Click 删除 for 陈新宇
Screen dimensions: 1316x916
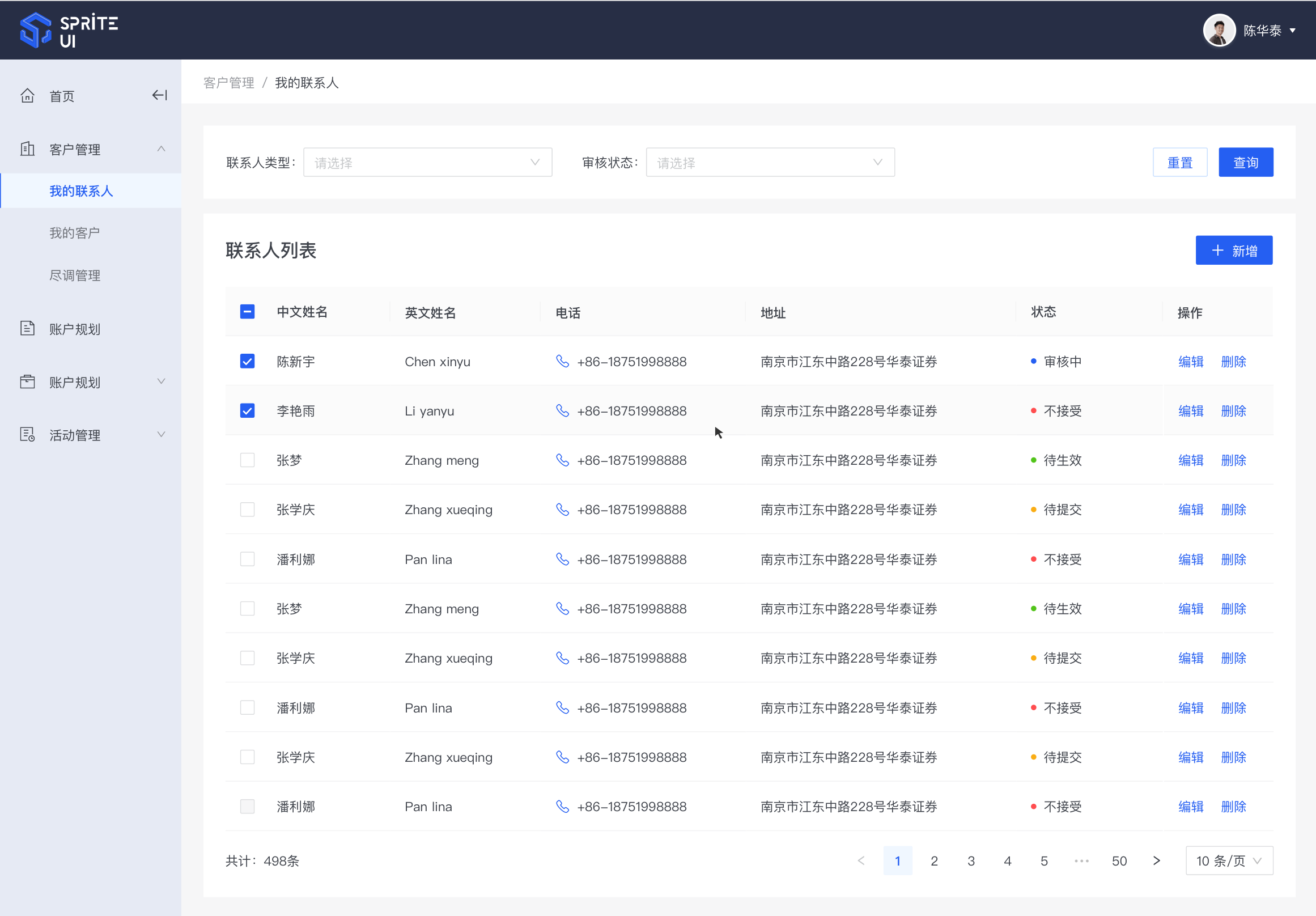coord(1233,361)
